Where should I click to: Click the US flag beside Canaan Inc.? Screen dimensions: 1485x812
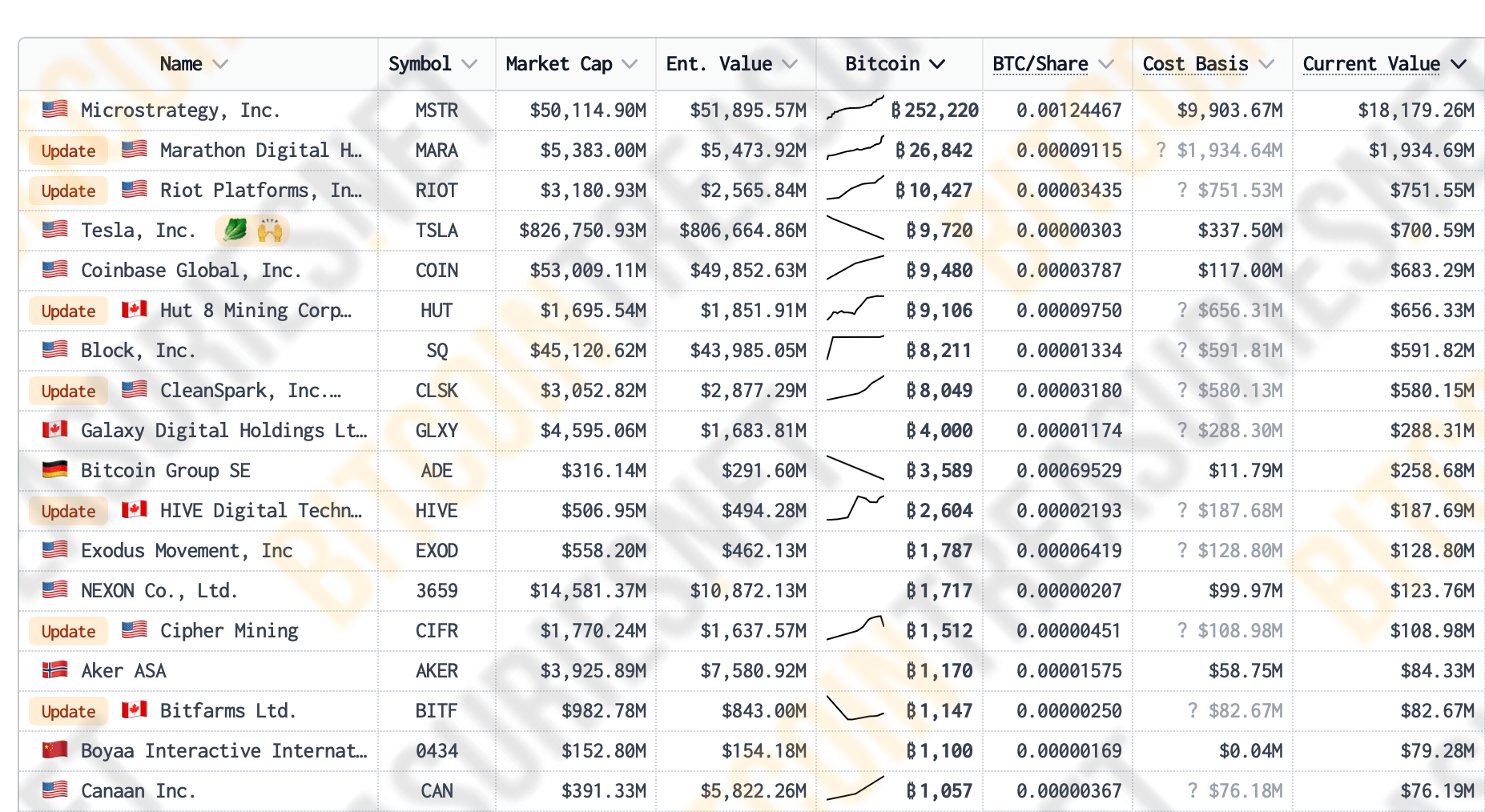(x=54, y=790)
